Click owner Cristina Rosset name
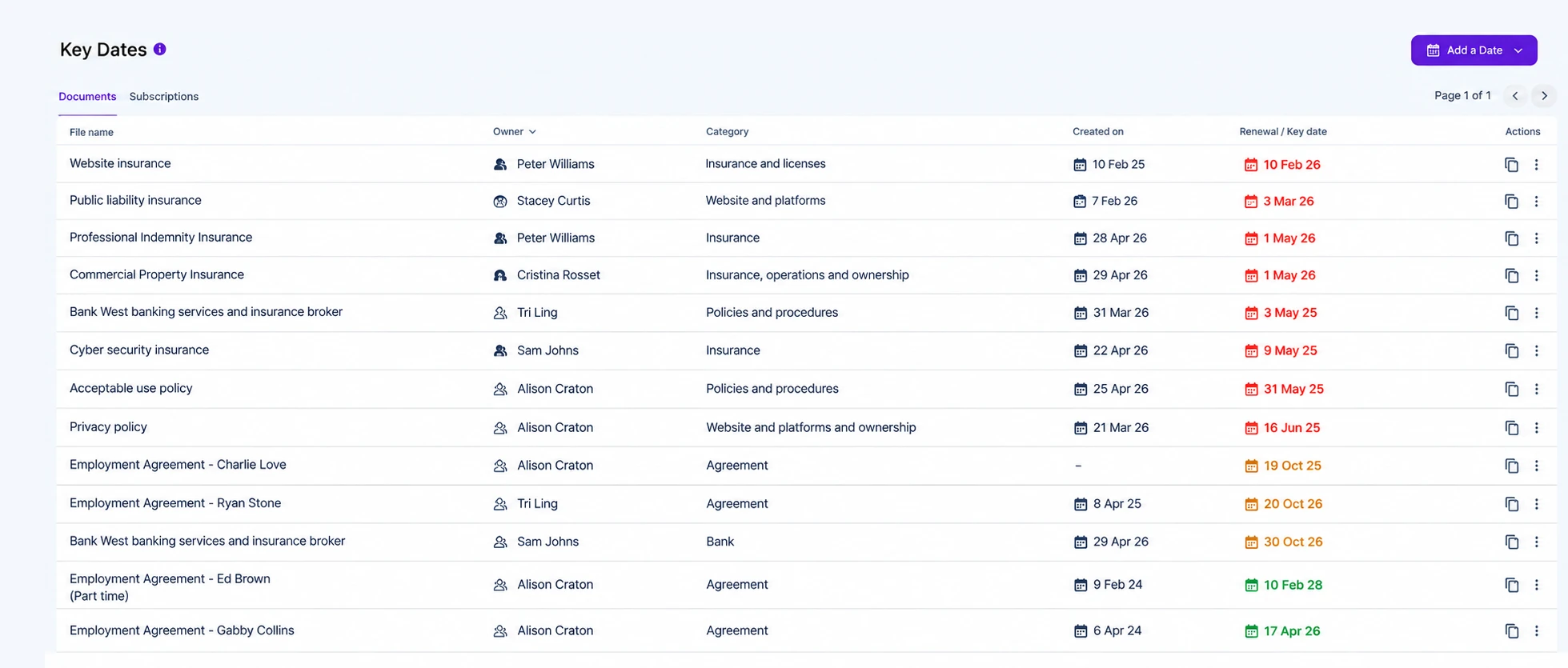Image resolution: width=1568 pixels, height=668 pixels. click(x=559, y=274)
